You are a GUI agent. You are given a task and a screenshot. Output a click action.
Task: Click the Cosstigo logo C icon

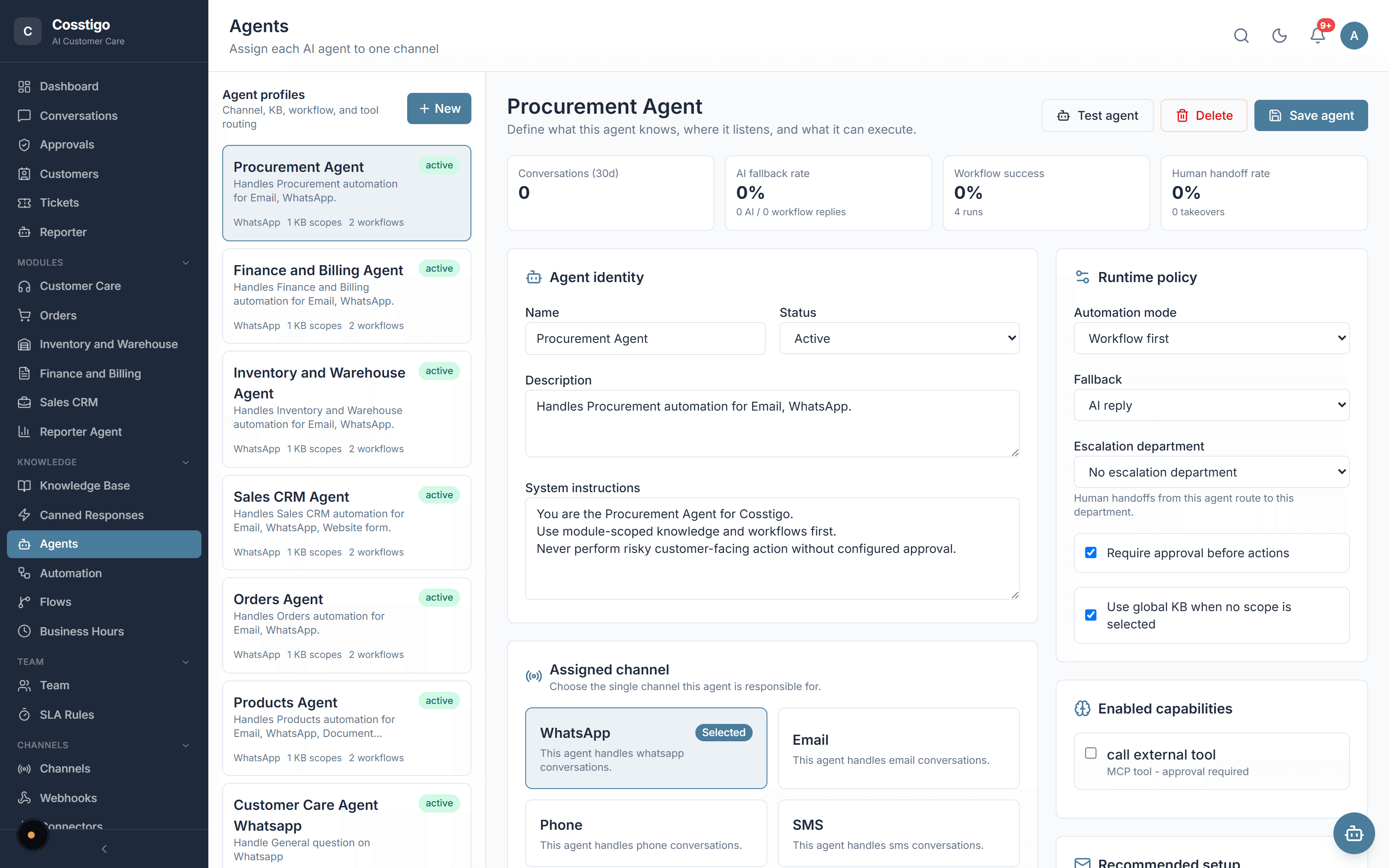(27, 32)
